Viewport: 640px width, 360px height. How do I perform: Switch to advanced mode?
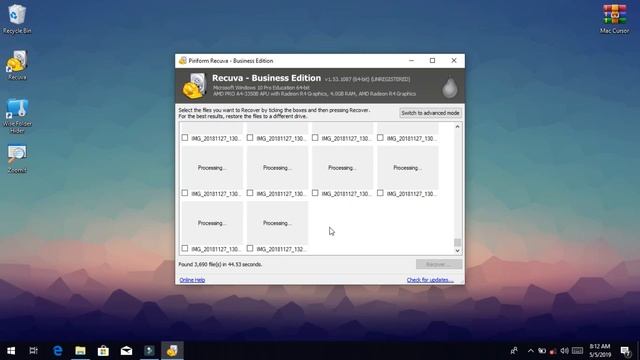click(x=430, y=113)
